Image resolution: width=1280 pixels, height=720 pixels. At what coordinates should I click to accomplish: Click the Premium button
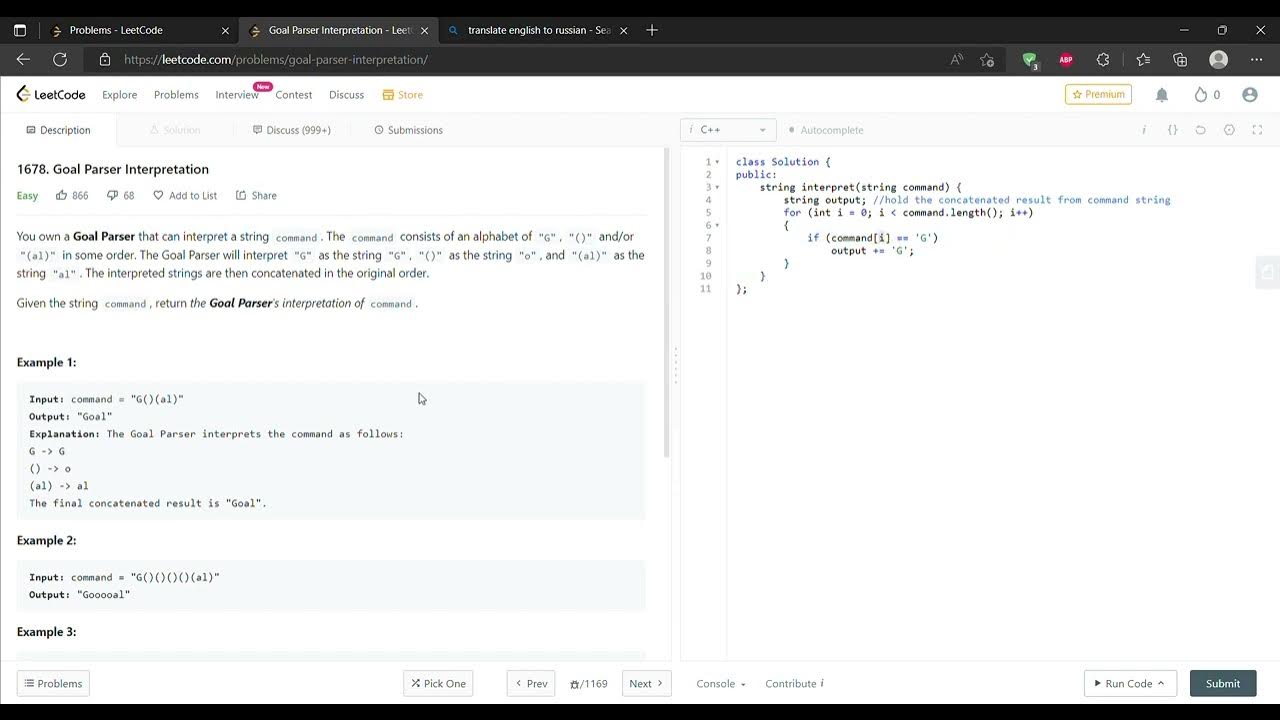tap(1098, 94)
